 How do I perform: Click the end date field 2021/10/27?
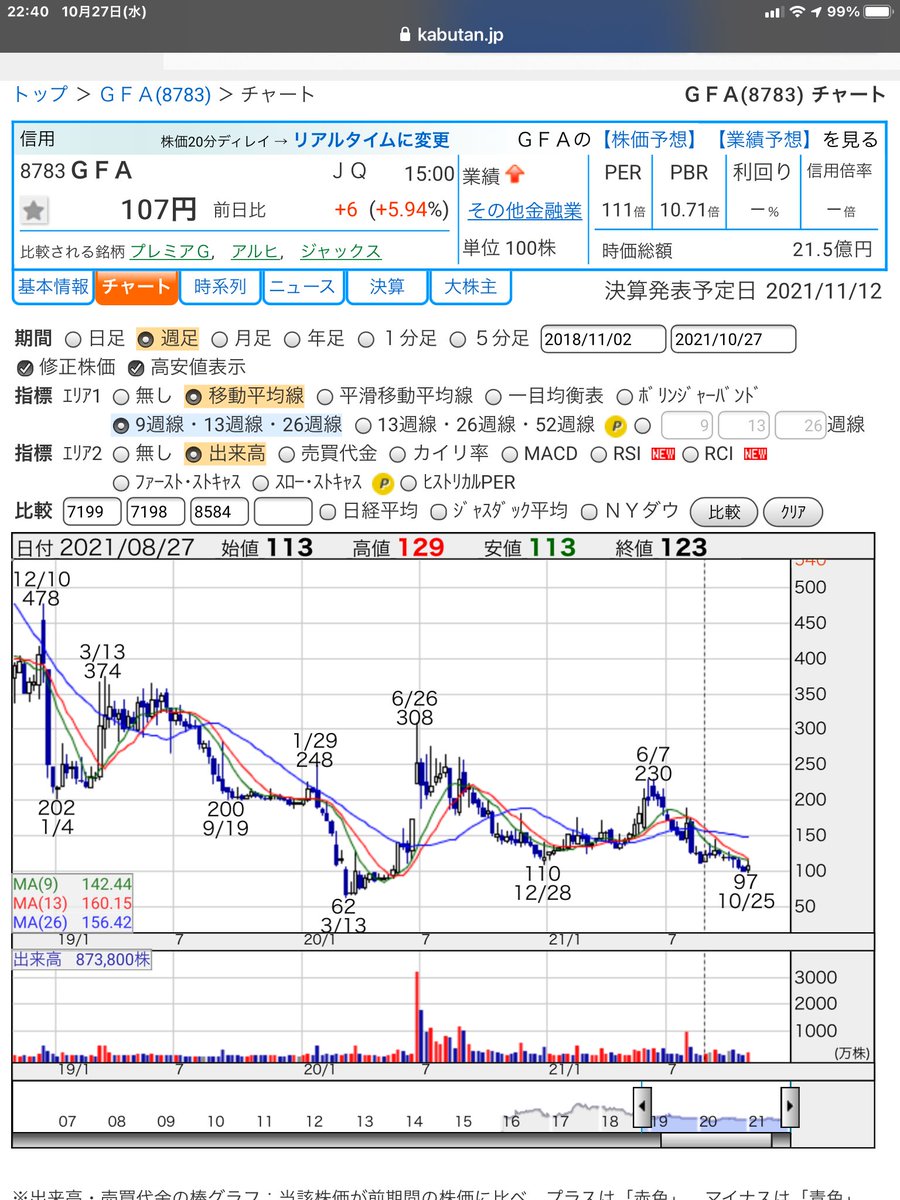734,338
